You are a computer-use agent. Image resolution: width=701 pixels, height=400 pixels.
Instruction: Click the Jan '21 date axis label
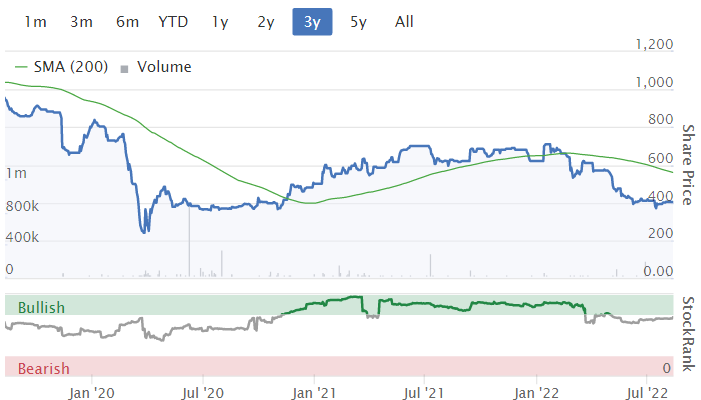pyautogui.click(x=317, y=391)
